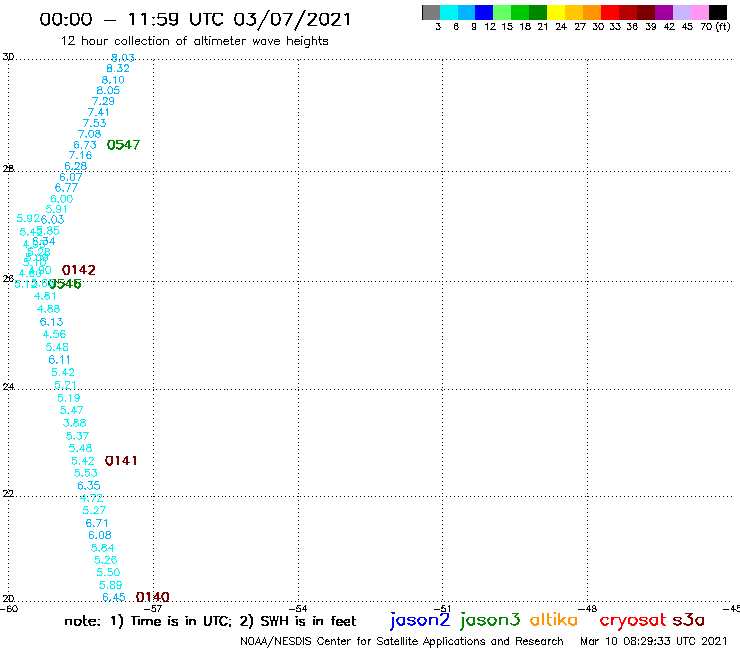This screenshot has height=650, width=740.
Task: Click the cyan swatch in the color scale
Action: 449,12
